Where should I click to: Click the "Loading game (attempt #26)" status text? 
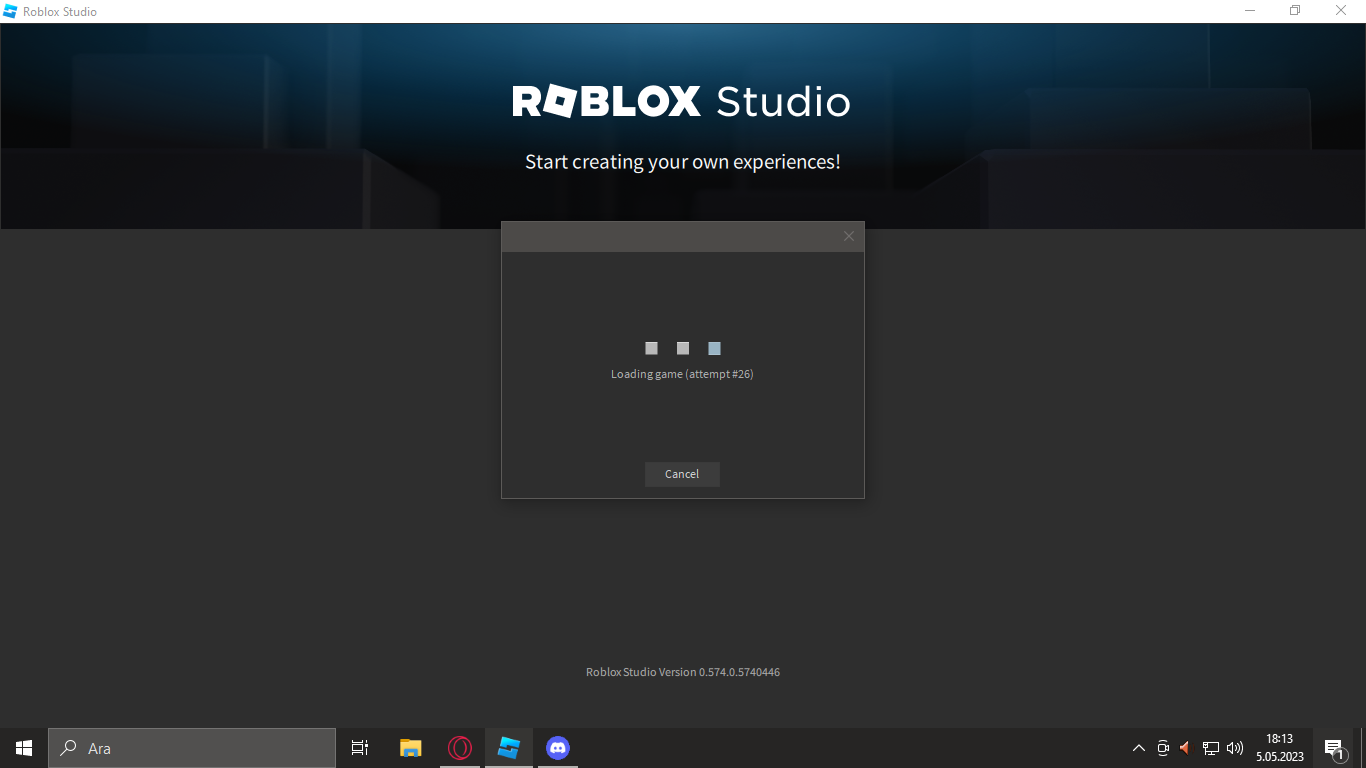pos(682,374)
